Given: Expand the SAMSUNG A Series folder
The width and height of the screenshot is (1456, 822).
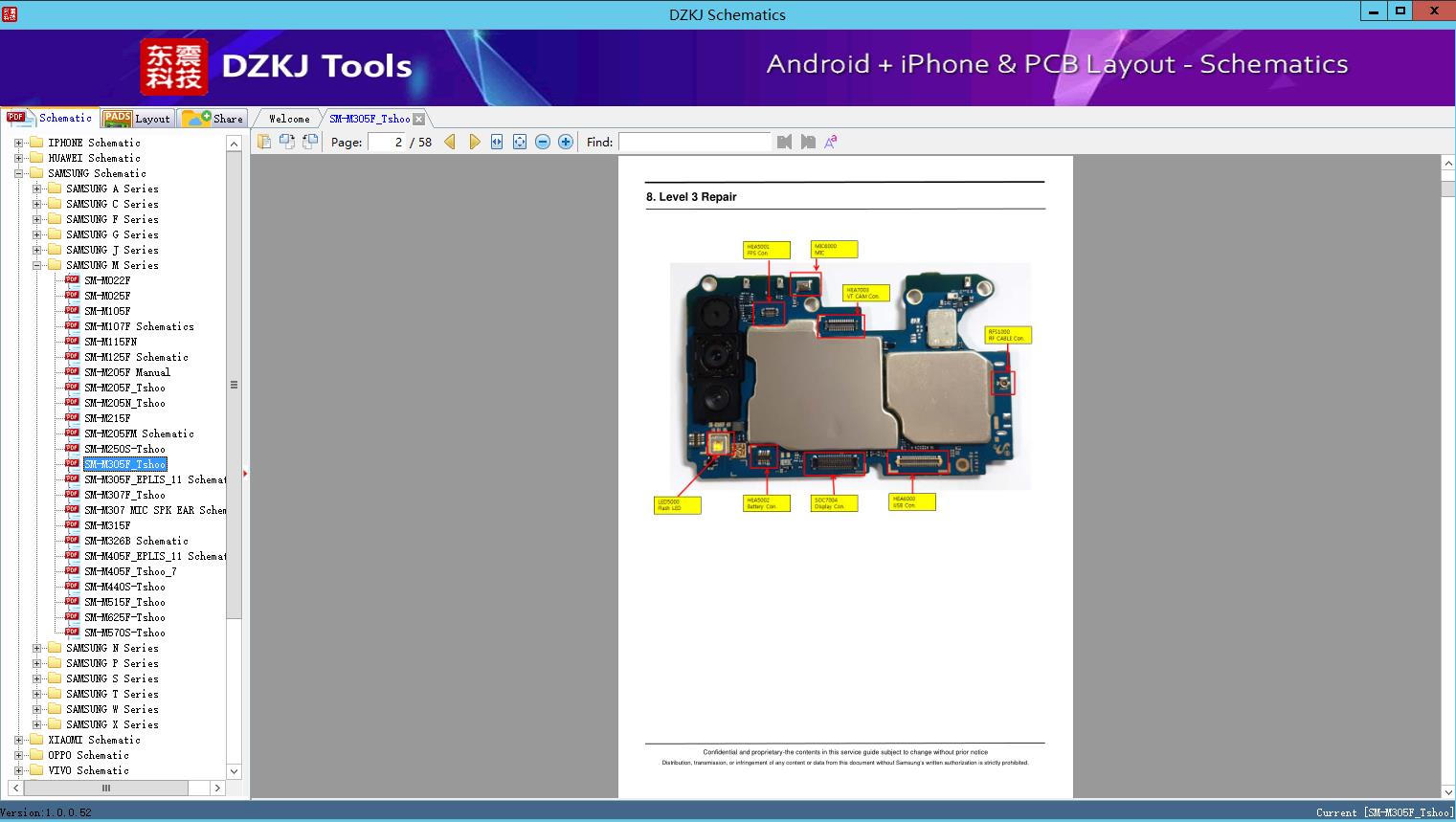Looking at the screenshot, I should point(37,189).
